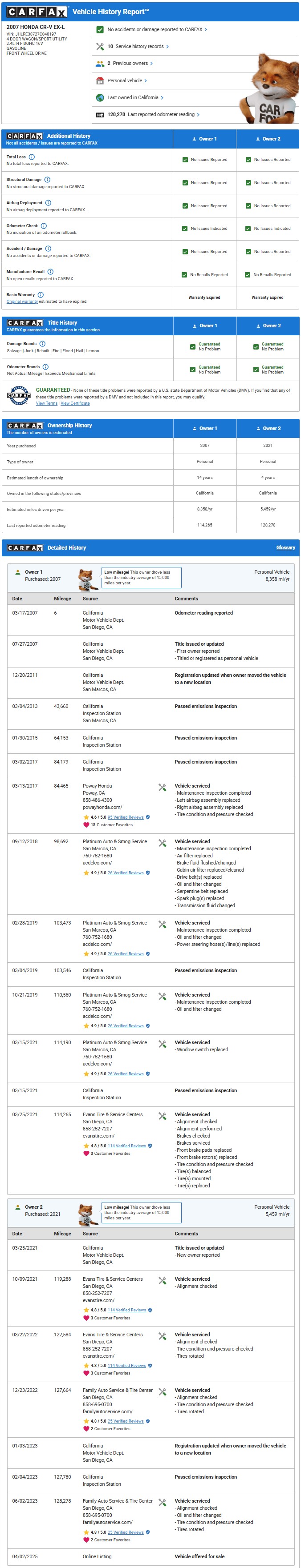Click the Manufacturer Recall info icon
This screenshot has width=301, height=1568.
point(50,271)
